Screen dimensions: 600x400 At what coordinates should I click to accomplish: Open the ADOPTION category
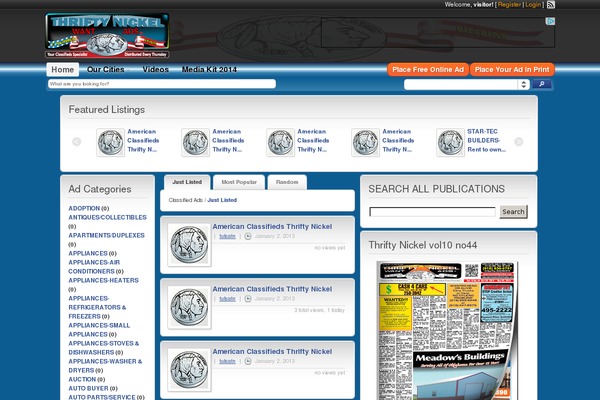(x=84, y=208)
